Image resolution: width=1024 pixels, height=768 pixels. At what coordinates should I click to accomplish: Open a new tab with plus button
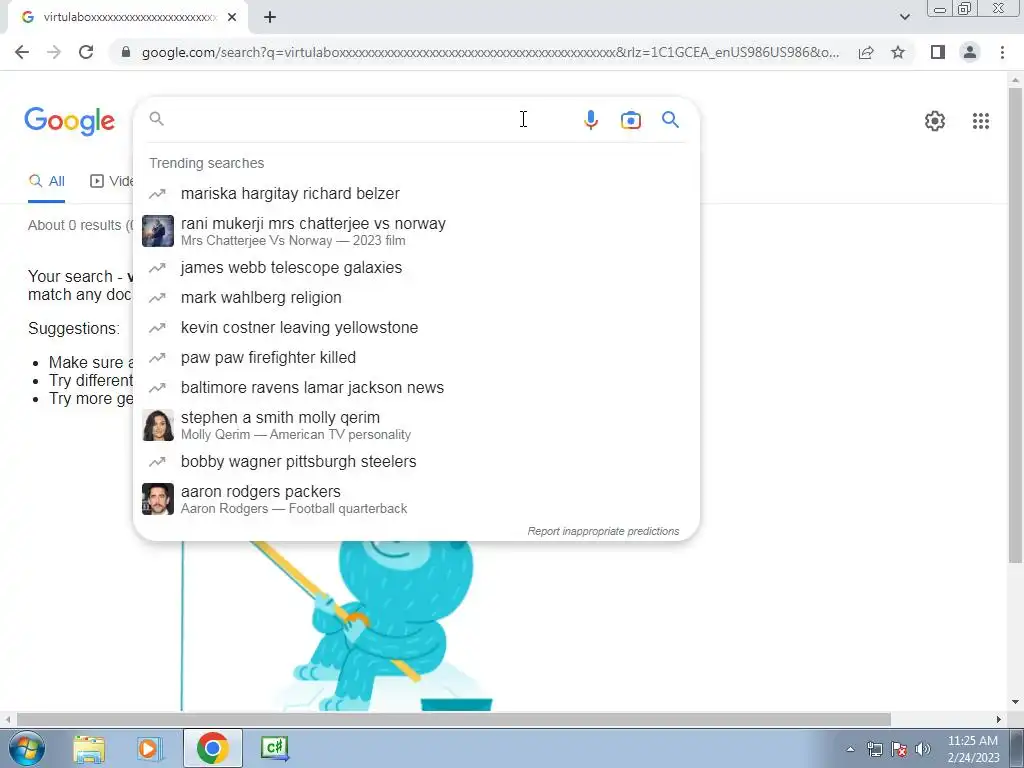click(270, 18)
